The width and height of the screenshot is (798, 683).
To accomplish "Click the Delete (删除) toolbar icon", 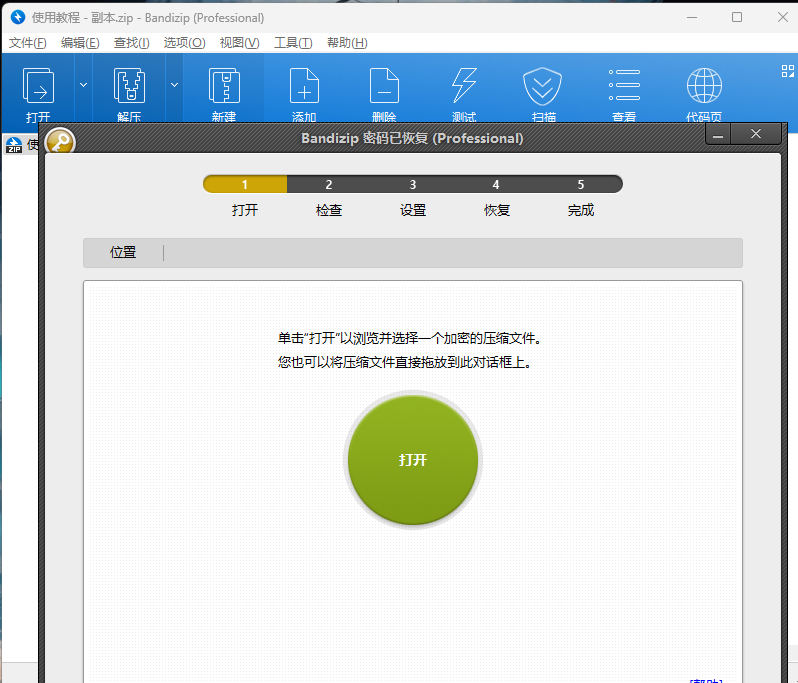I will point(384,86).
